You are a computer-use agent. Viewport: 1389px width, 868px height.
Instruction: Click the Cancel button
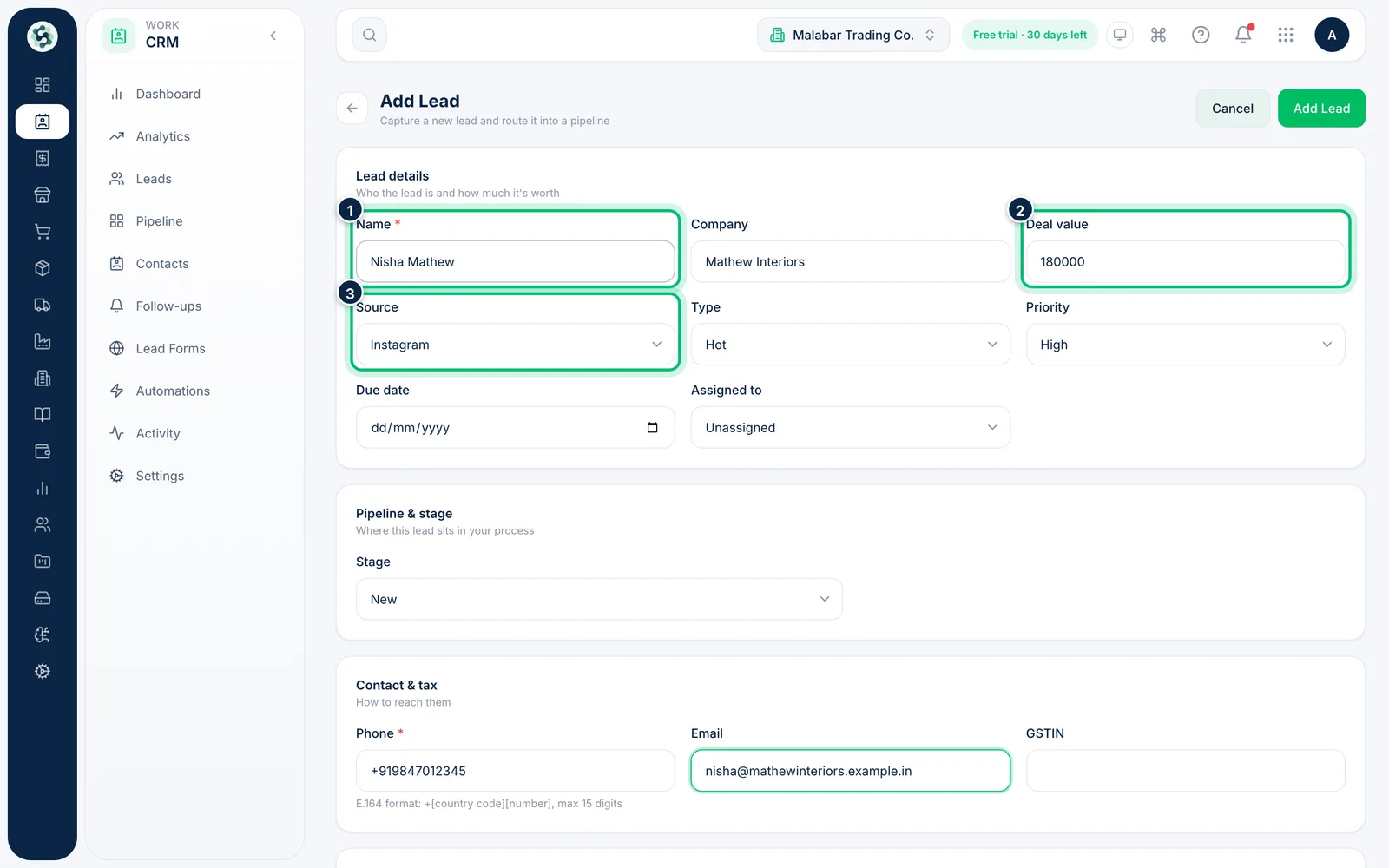pyautogui.click(x=1233, y=108)
